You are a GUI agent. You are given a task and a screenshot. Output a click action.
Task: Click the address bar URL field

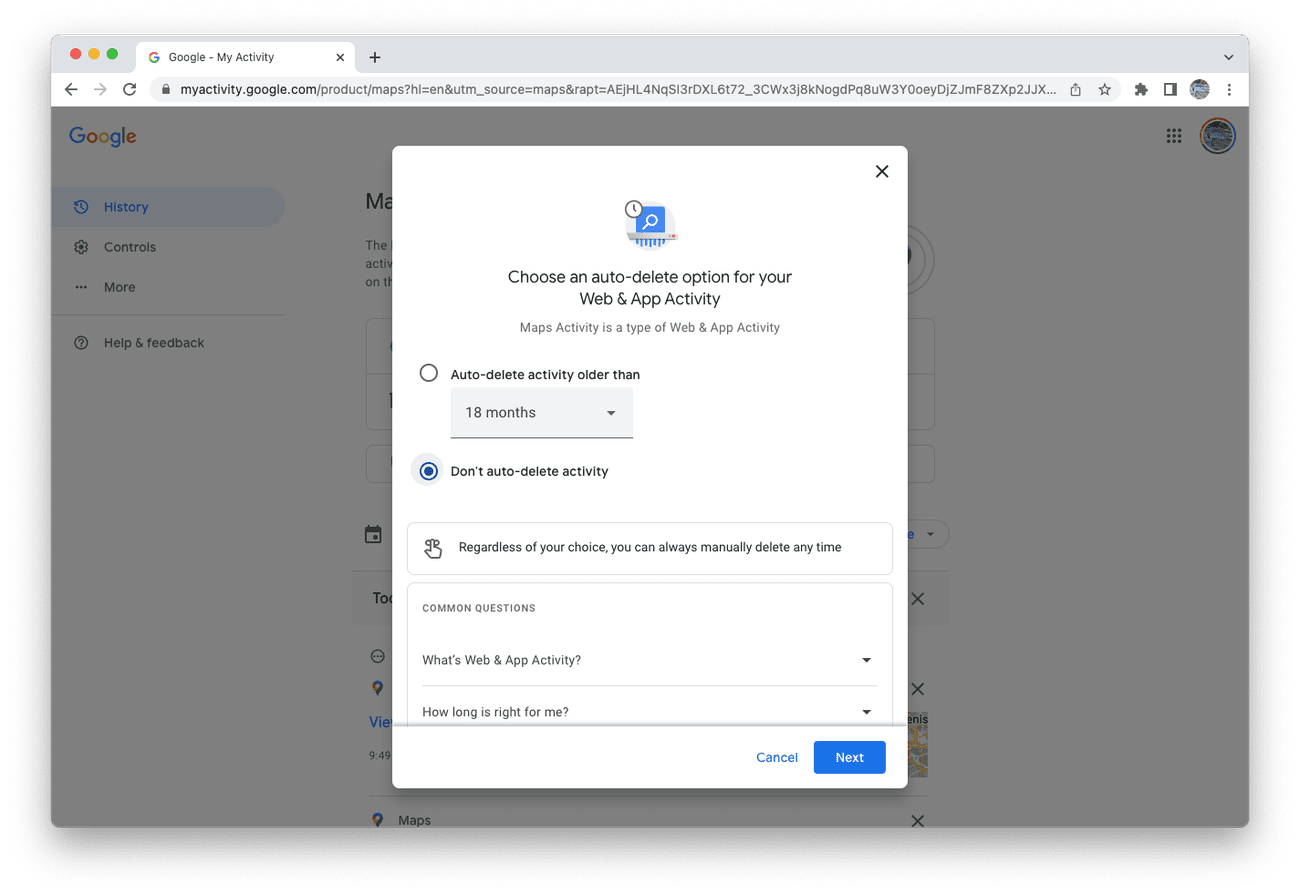click(x=617, y=90)
